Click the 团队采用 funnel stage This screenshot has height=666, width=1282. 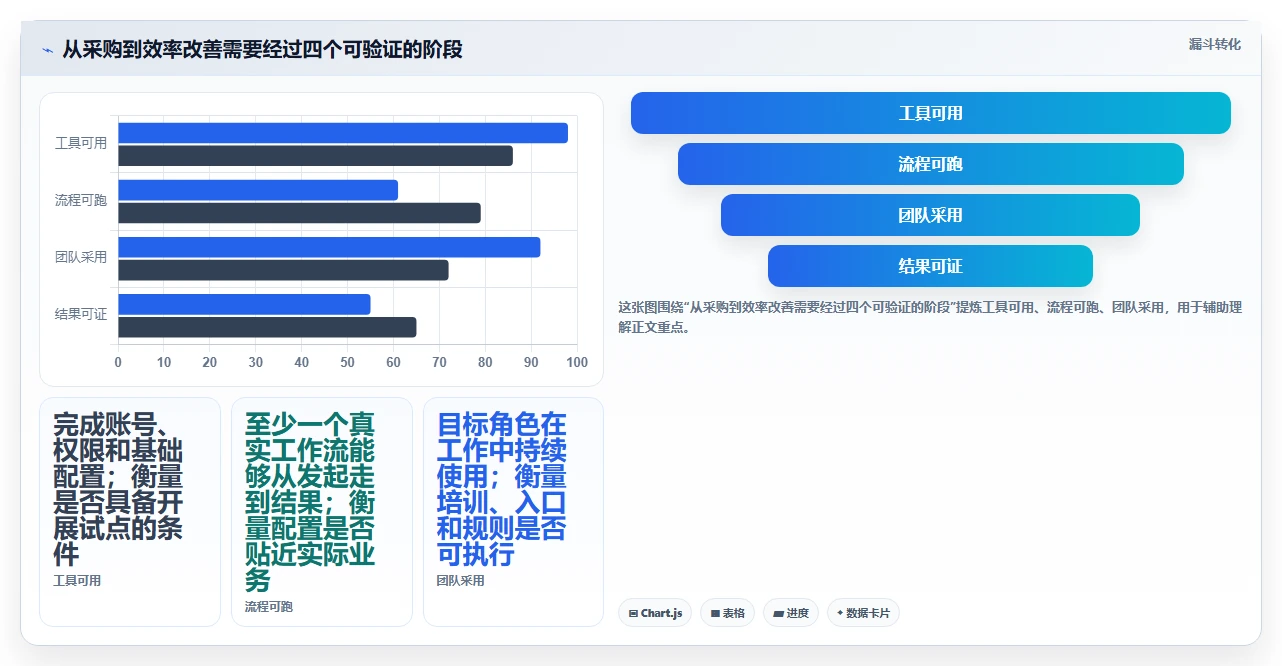(x=931, y=215)
